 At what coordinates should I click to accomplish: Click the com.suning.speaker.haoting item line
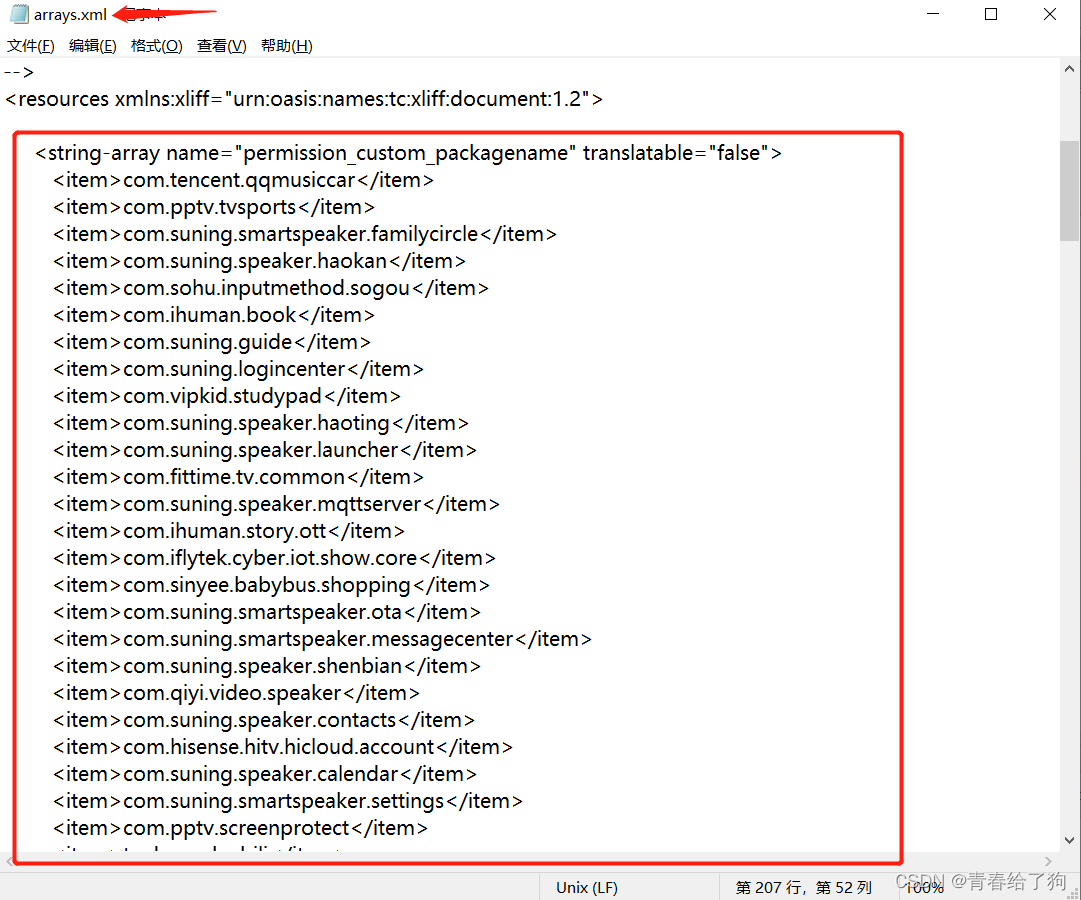click(x=261, y=423)
